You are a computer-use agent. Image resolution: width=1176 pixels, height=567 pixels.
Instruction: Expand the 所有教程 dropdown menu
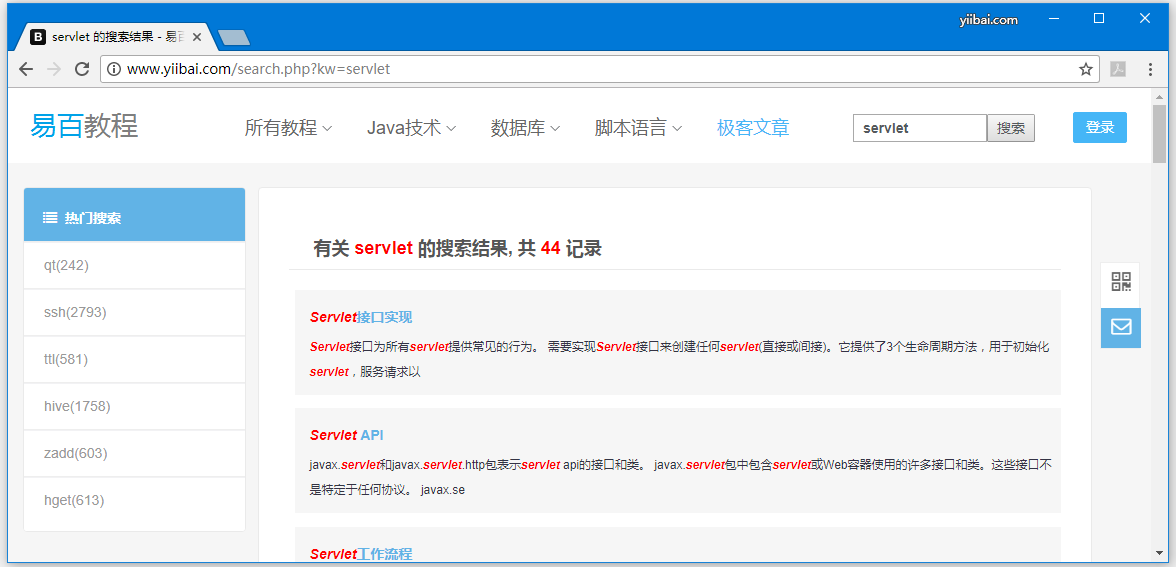(x=288, y=128)
